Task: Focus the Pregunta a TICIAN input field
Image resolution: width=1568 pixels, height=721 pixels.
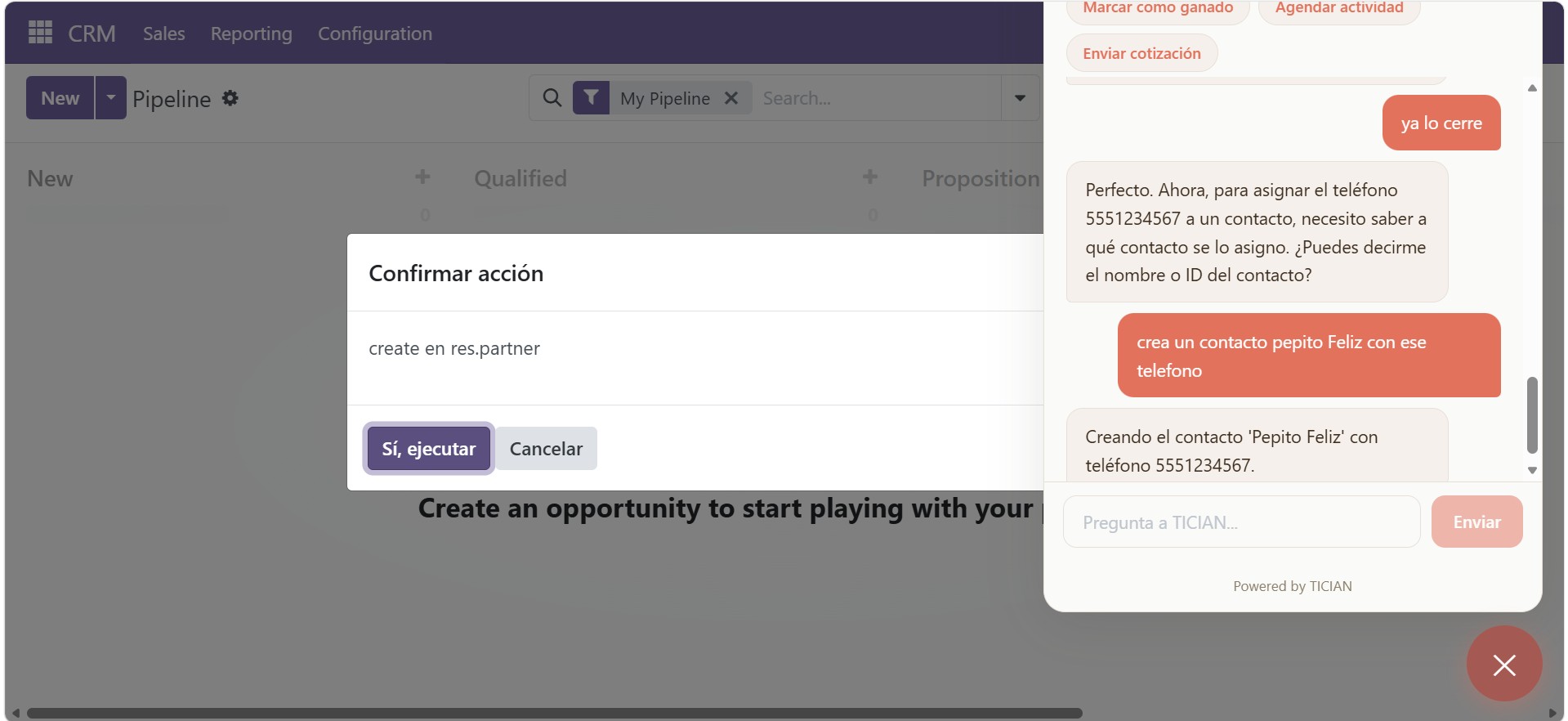Action: click(1241, 522)
